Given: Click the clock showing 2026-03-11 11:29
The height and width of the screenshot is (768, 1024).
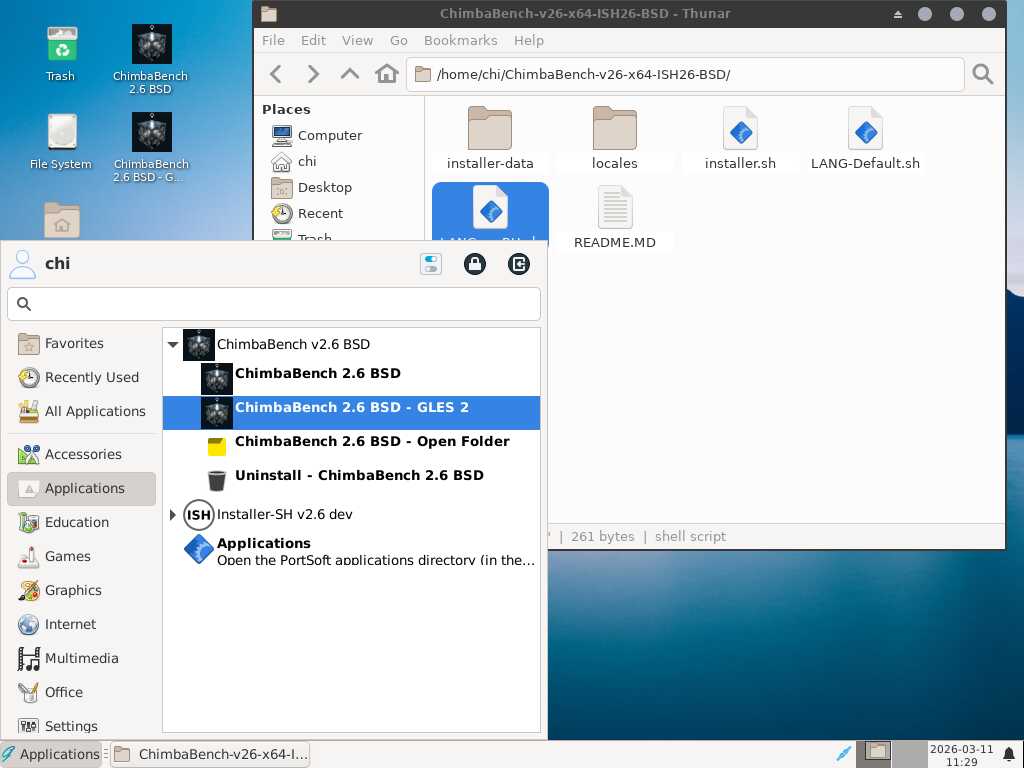Looking at the screenshot, I should pos(961,755).
